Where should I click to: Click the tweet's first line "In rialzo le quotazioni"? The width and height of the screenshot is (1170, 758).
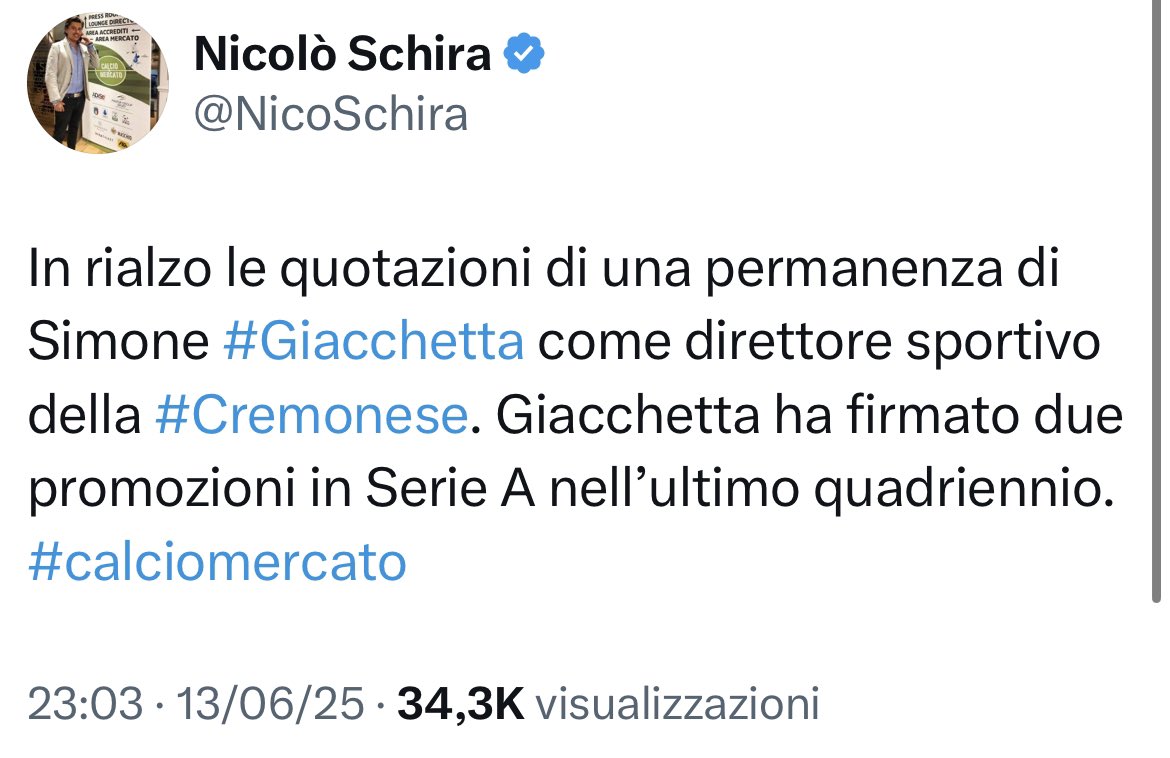[279, 269]
